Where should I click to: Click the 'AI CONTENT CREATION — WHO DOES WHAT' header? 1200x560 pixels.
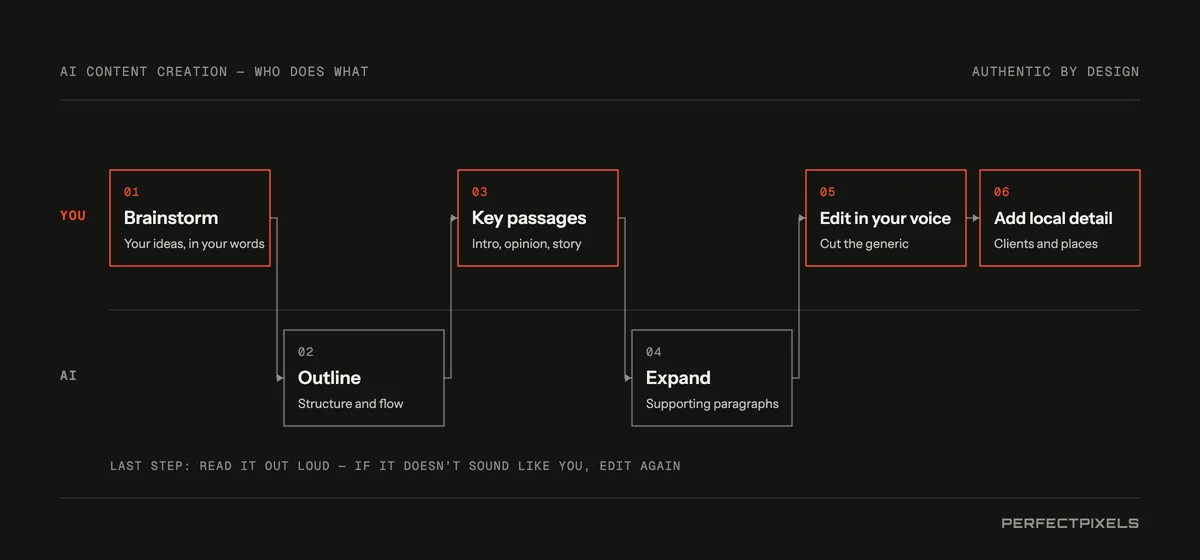point(214,72)
